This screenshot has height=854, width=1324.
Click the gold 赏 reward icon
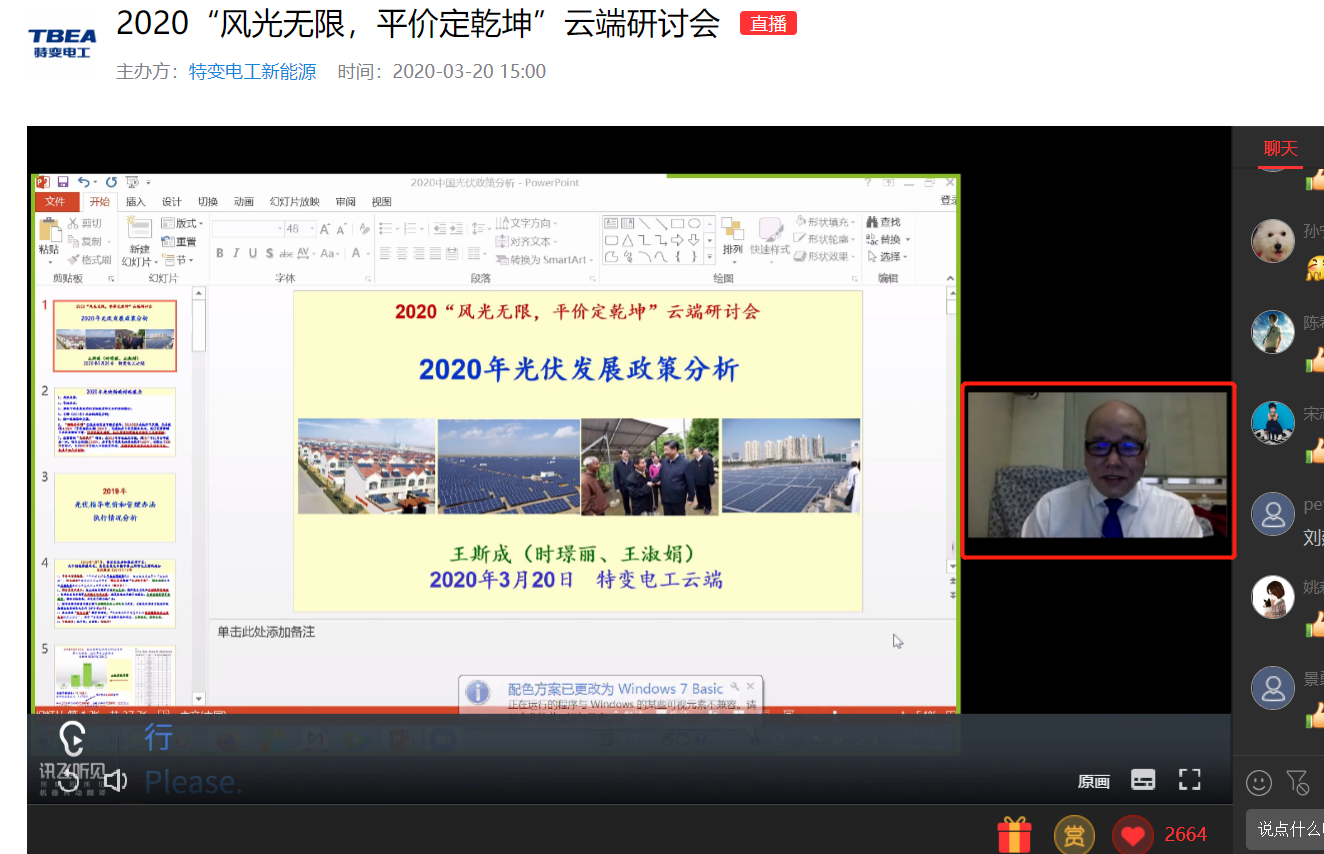(1073, 834)
